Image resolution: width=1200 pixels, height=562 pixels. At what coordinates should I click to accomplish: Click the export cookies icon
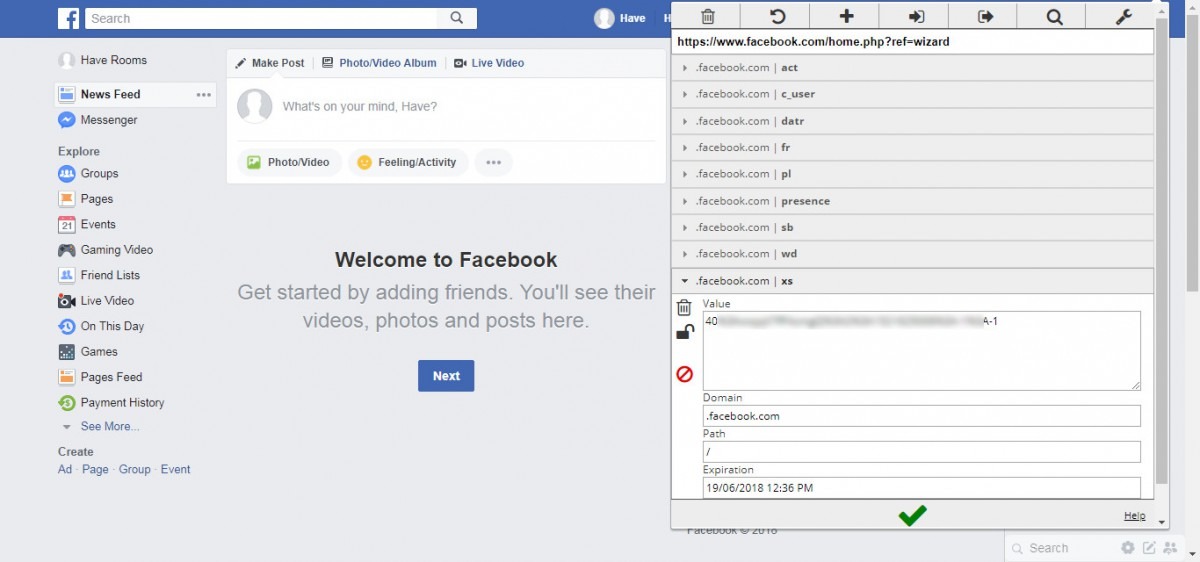985,16
